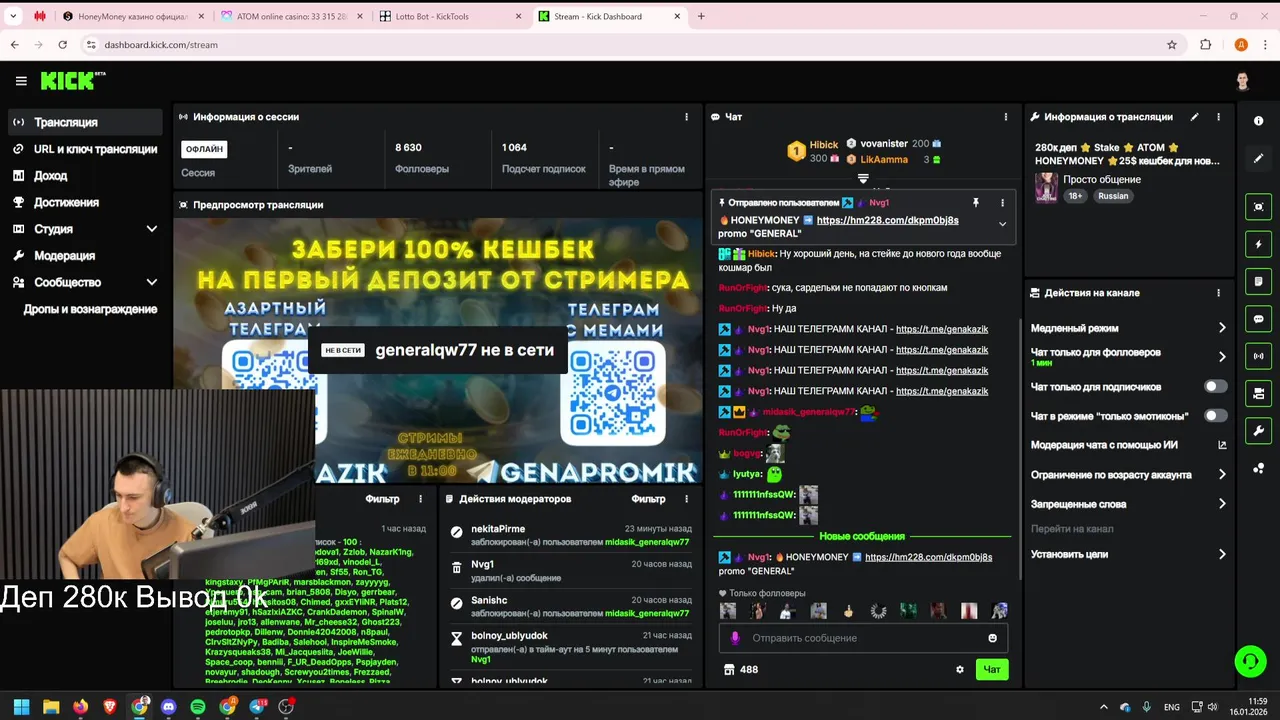Click the chat bubble icon in right toolbar
Viewport: 1280px width, 720px height.
(1258, 319)
